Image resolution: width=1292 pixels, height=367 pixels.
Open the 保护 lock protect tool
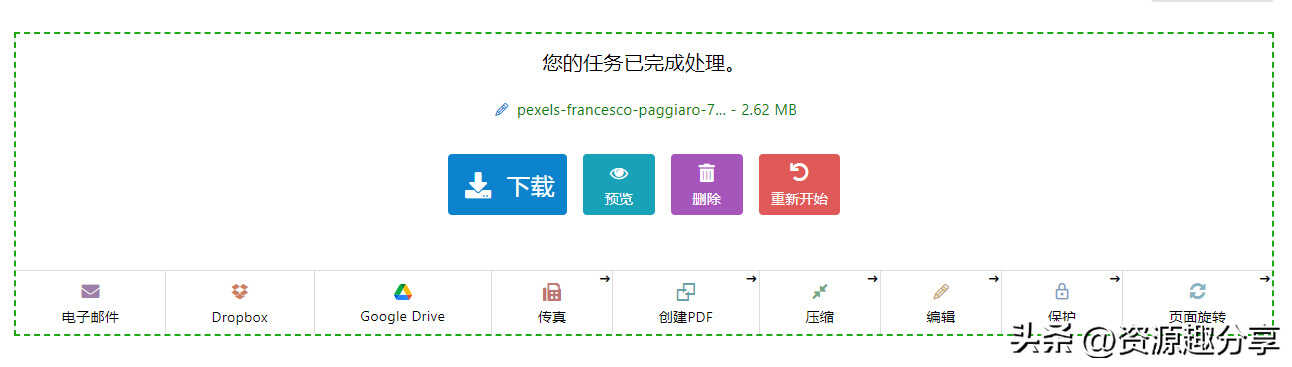[1062, 302]
